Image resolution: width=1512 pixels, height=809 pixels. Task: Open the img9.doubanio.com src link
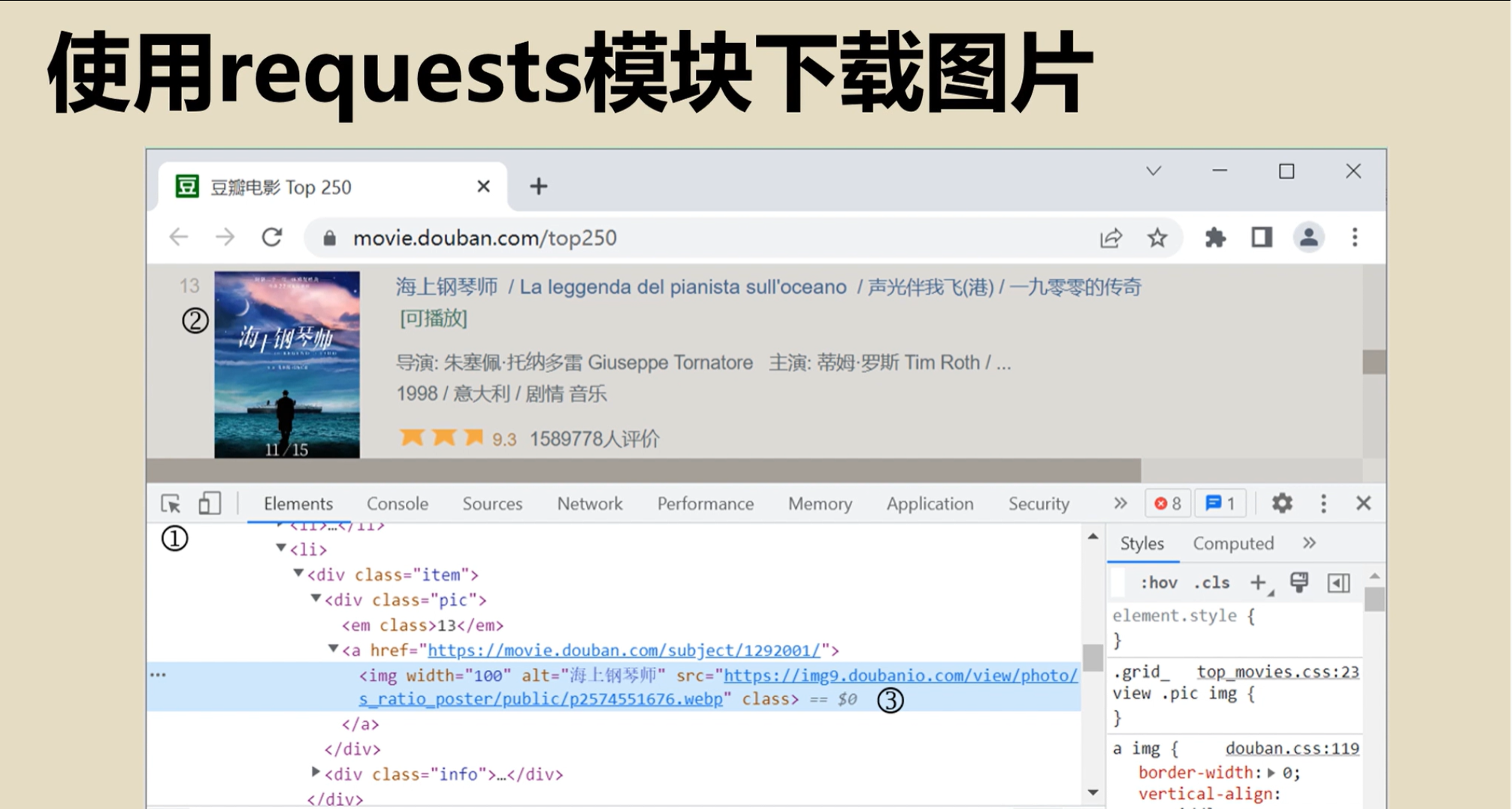pos(900,676)
